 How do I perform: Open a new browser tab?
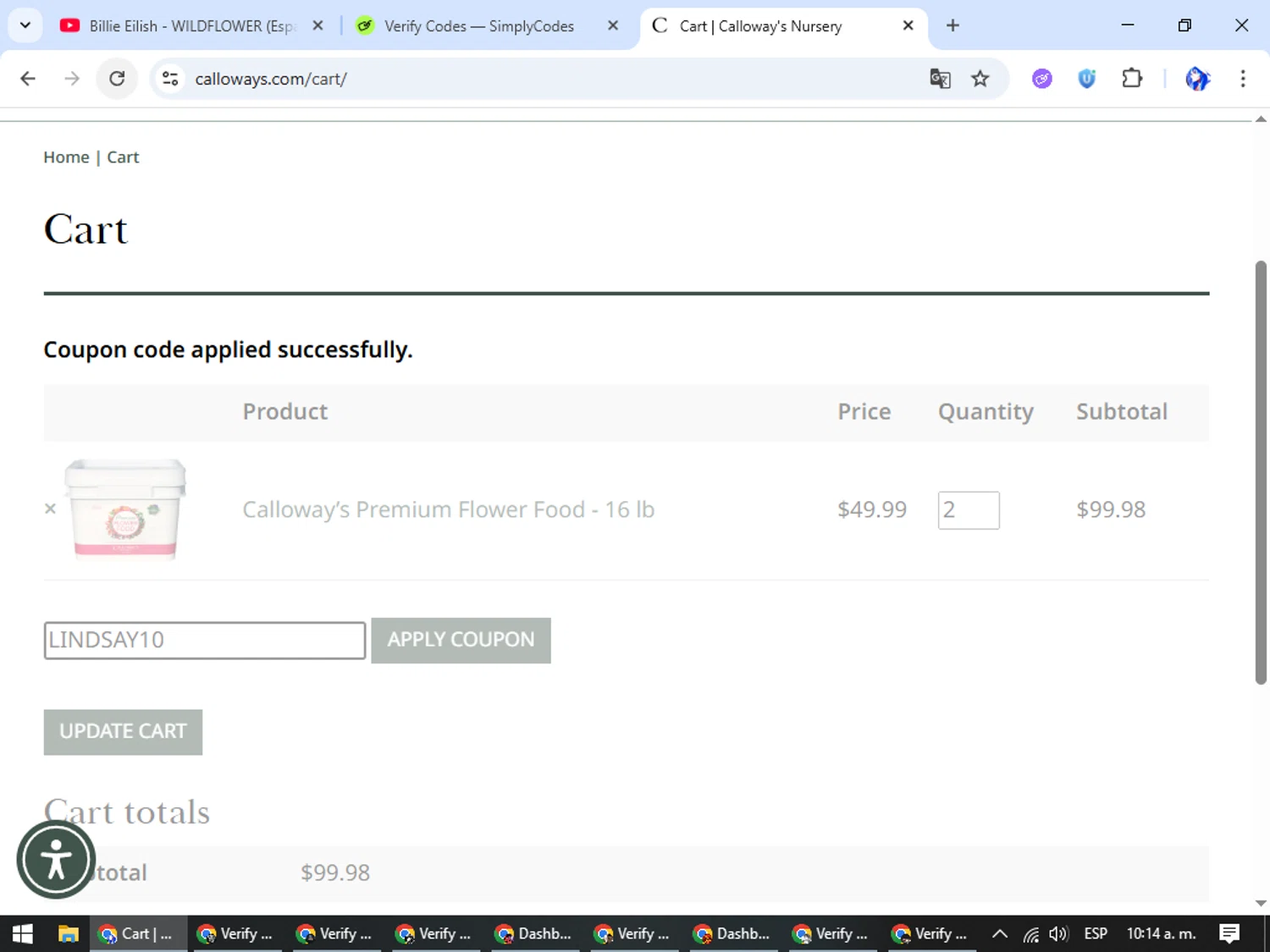952,26
